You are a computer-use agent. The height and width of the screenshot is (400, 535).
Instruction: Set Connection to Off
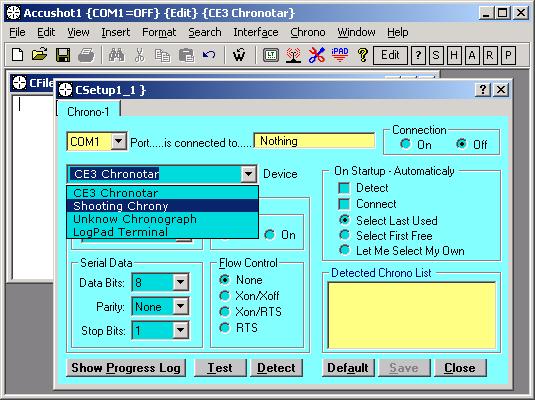461,144
